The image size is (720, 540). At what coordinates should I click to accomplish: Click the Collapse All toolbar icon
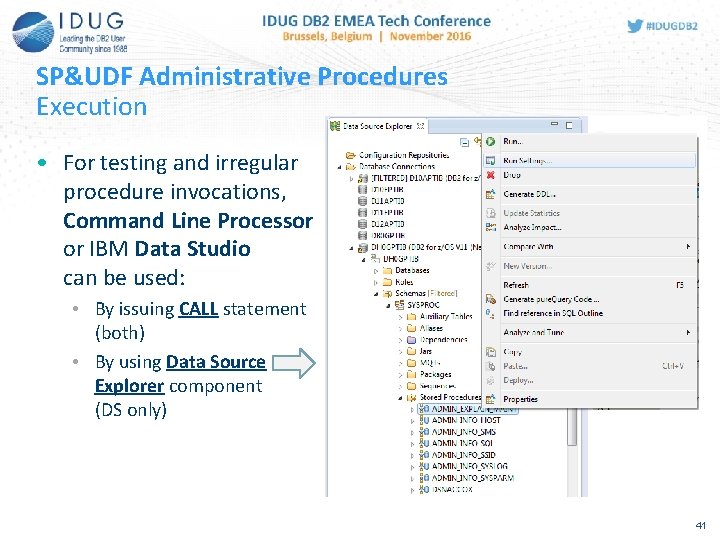tap(464, 142)
